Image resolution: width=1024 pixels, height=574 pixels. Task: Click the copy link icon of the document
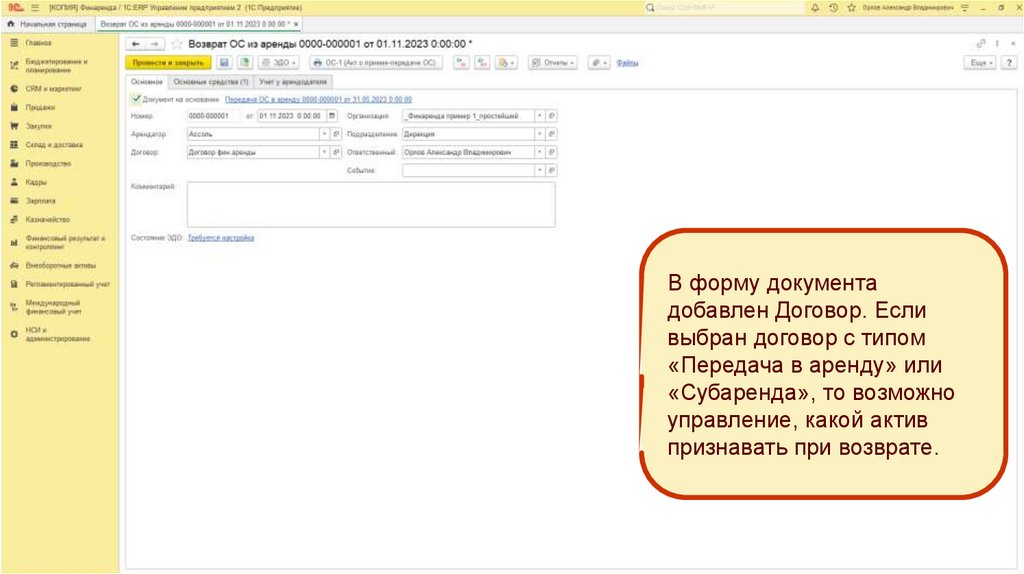click(981, 44)
